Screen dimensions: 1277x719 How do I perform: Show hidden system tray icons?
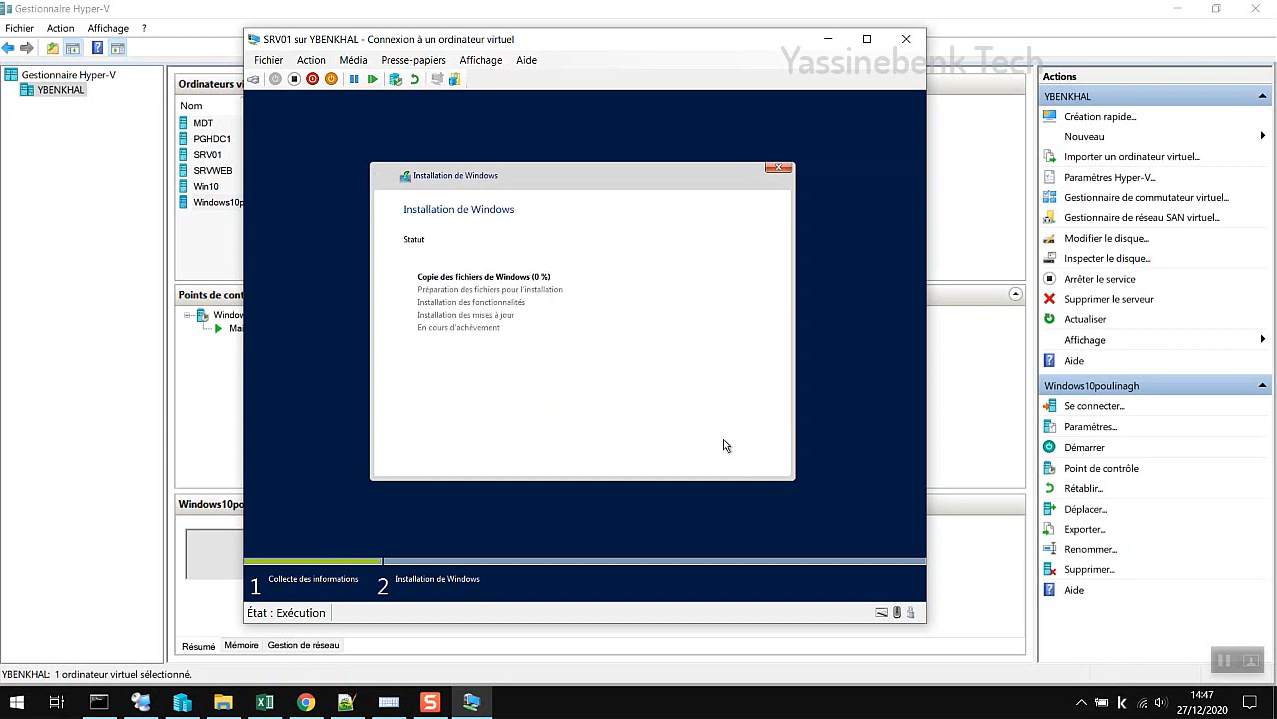1081,703
